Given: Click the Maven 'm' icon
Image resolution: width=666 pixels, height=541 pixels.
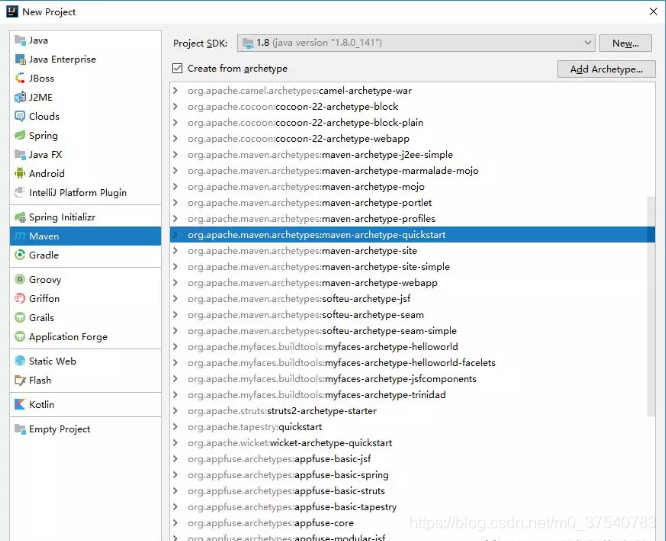Looking at the screenshot, I should 20,236.
